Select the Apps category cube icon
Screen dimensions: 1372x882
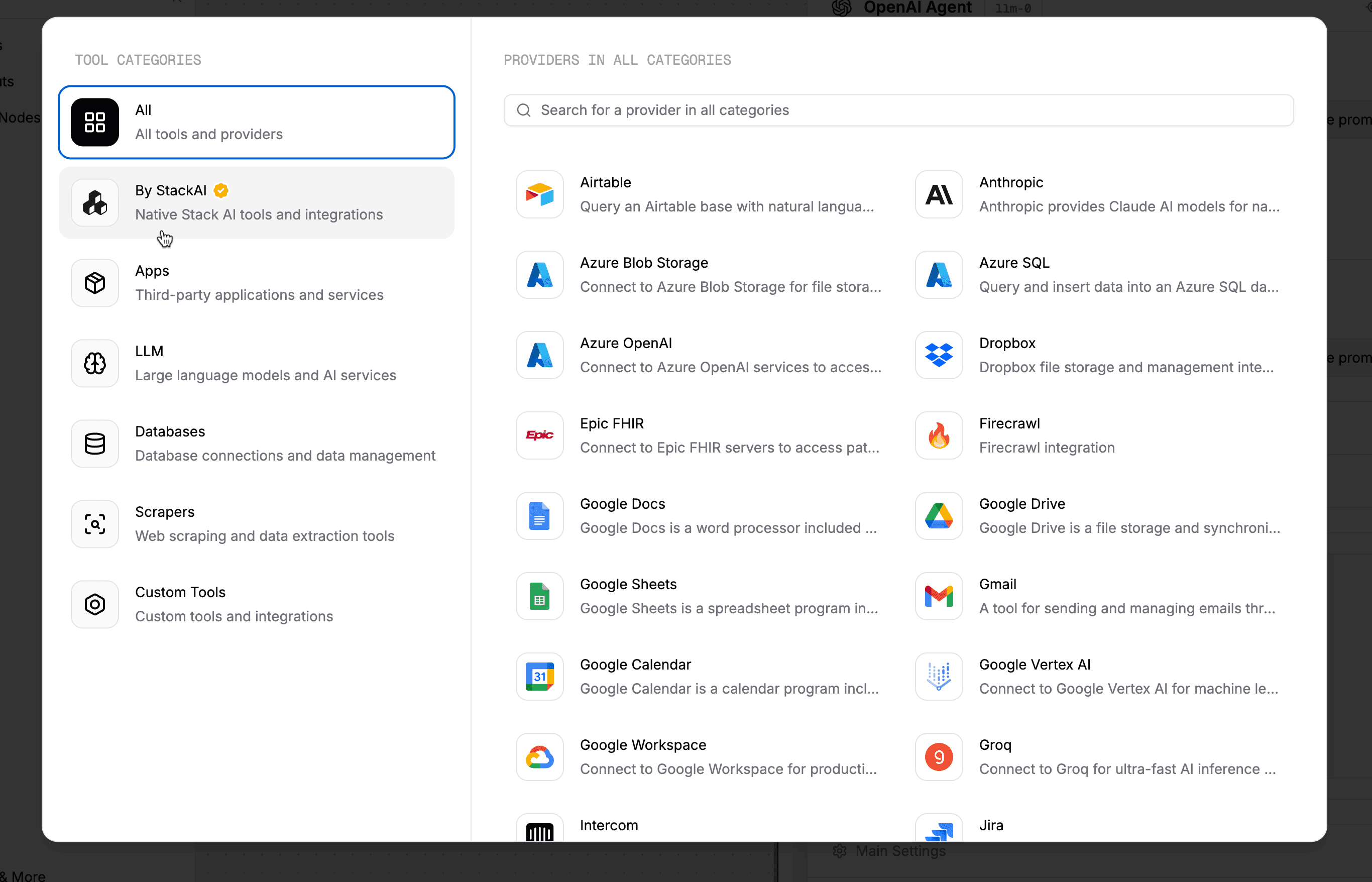coord(95,283)
